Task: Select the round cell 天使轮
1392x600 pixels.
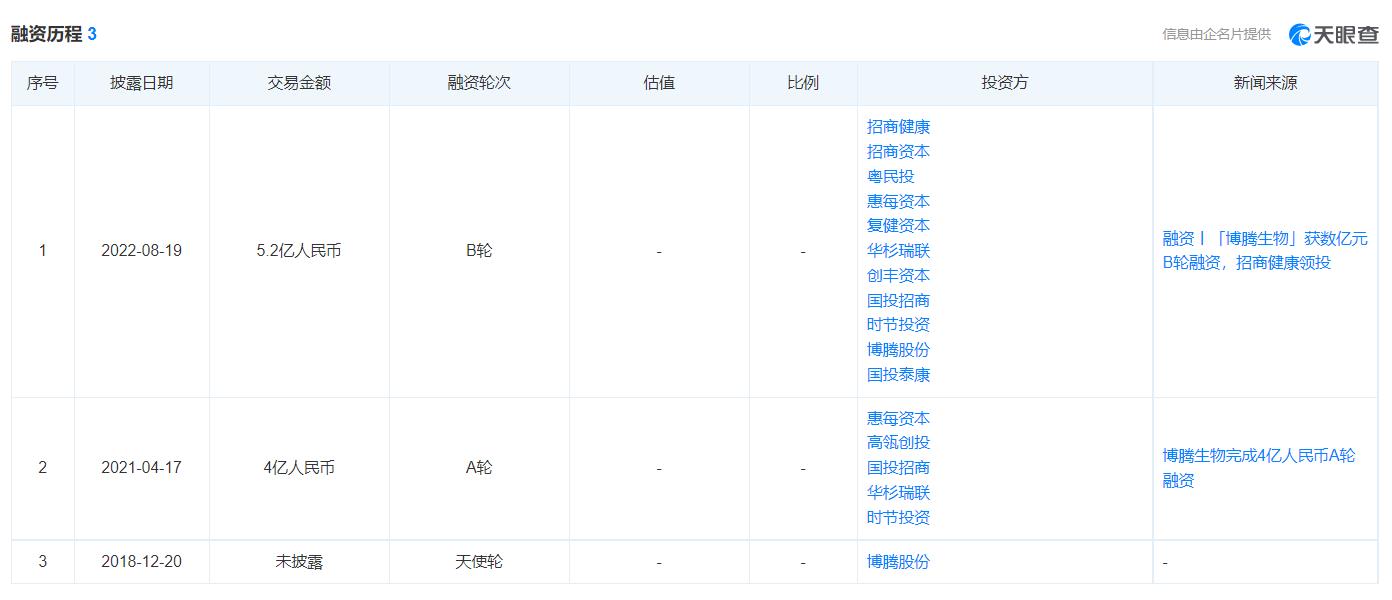Action: click(x=479, y=562)
